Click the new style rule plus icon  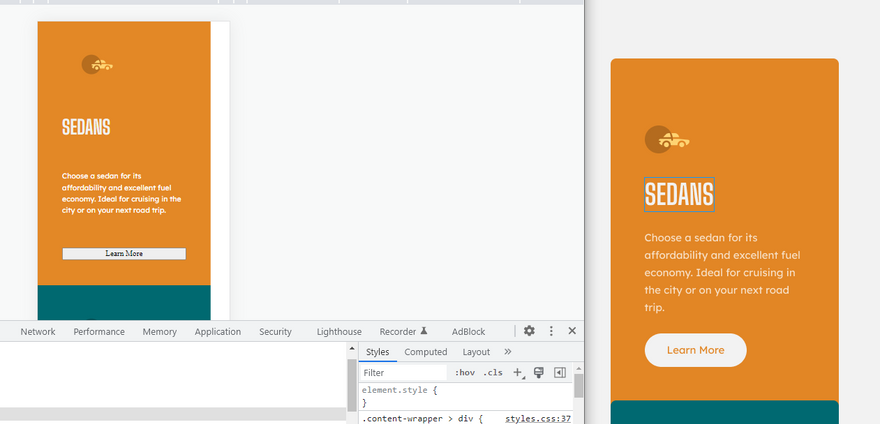coord(518,373)
